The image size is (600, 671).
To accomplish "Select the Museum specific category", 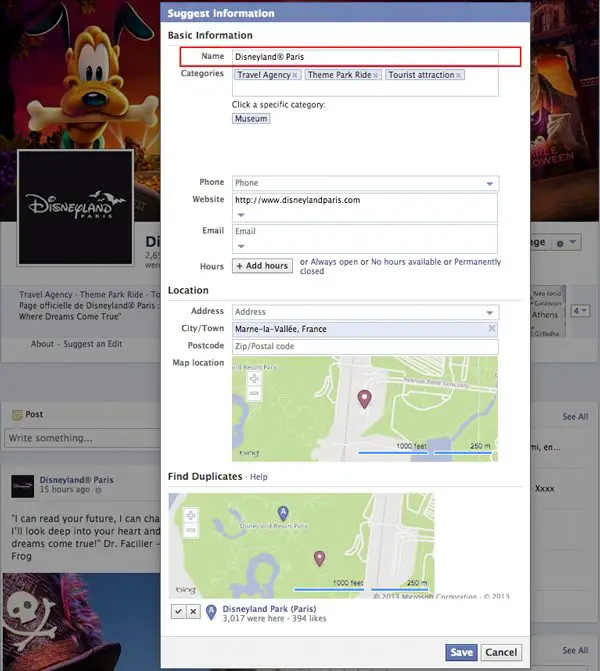I will click(x=251, y=119).
